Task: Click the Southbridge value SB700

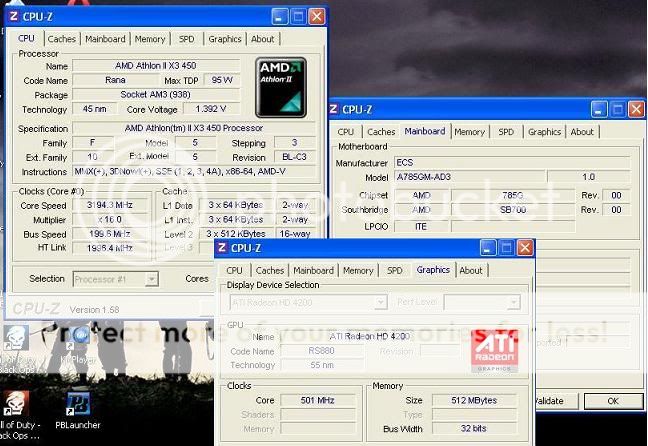Action: point(512,210)
